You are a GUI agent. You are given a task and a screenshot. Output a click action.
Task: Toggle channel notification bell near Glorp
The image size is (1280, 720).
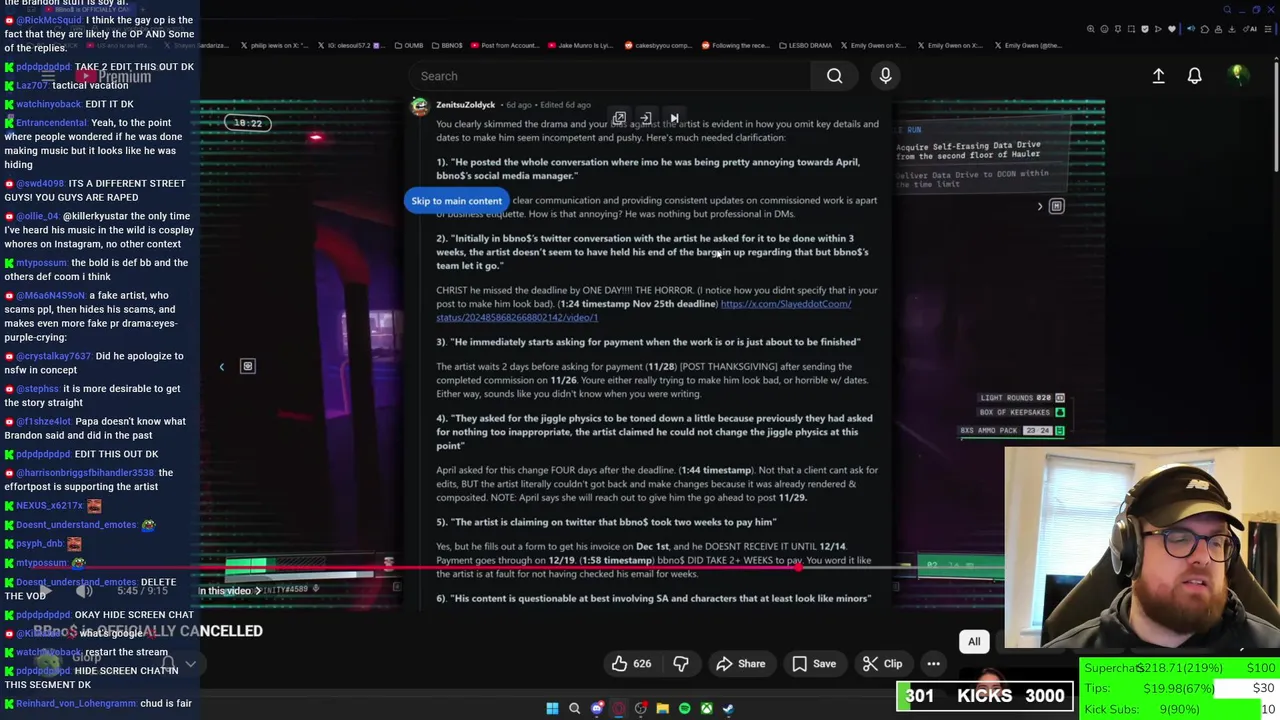tap(168, 663)
